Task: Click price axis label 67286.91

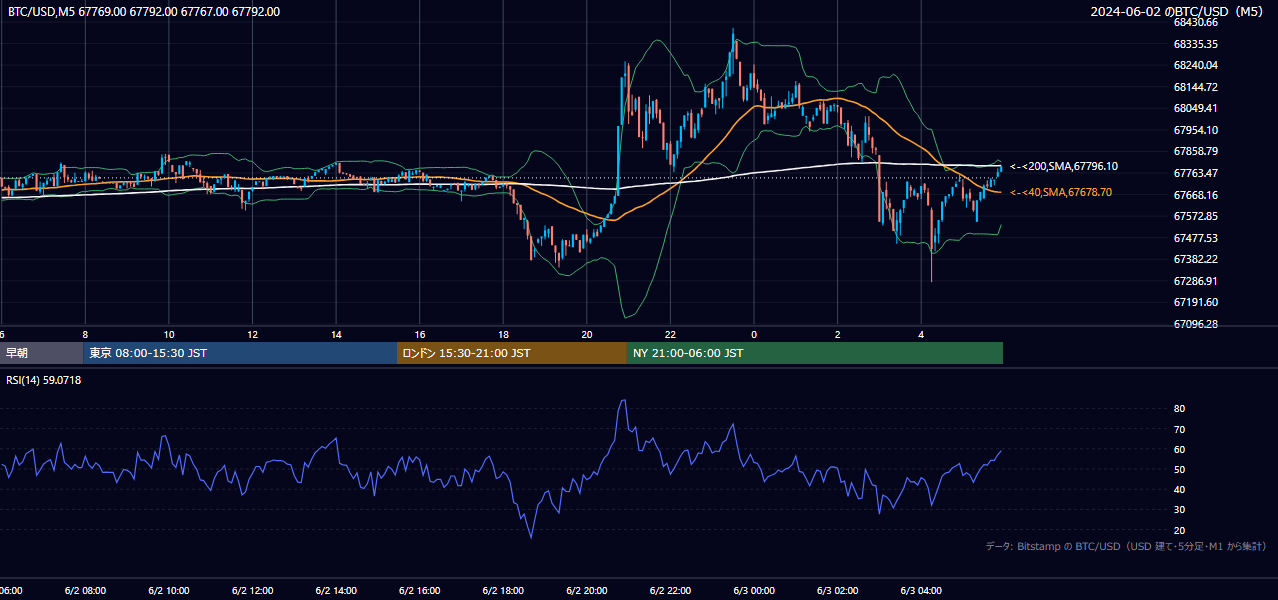Action: [x=1195, y=281]
